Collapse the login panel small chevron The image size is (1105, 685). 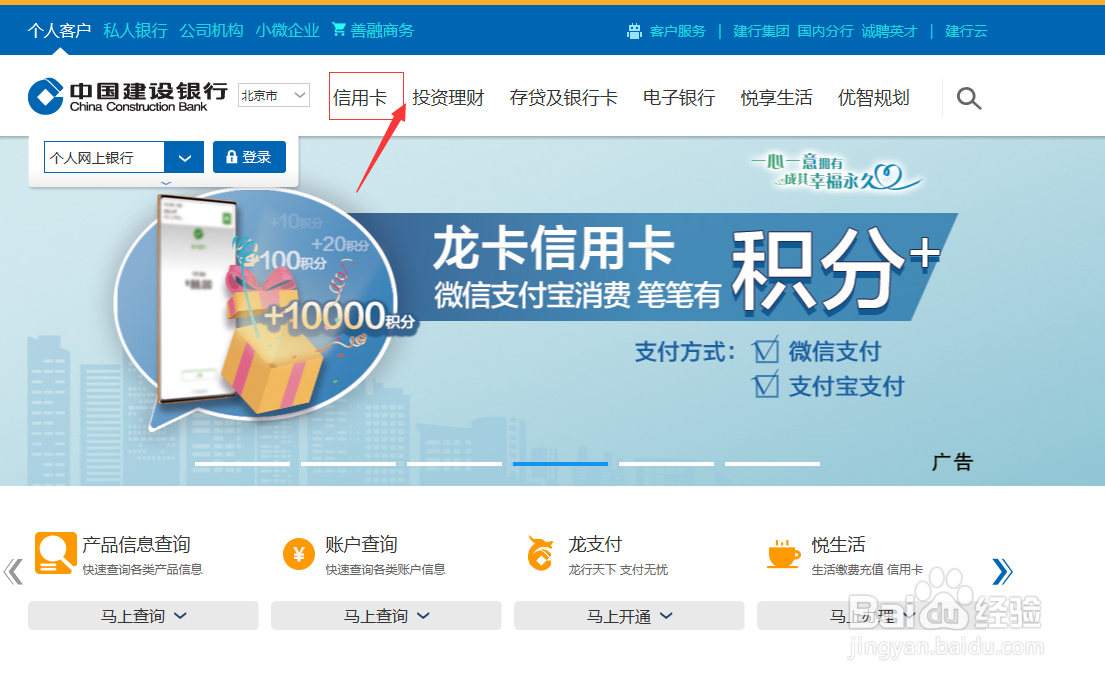pos(166,183)
